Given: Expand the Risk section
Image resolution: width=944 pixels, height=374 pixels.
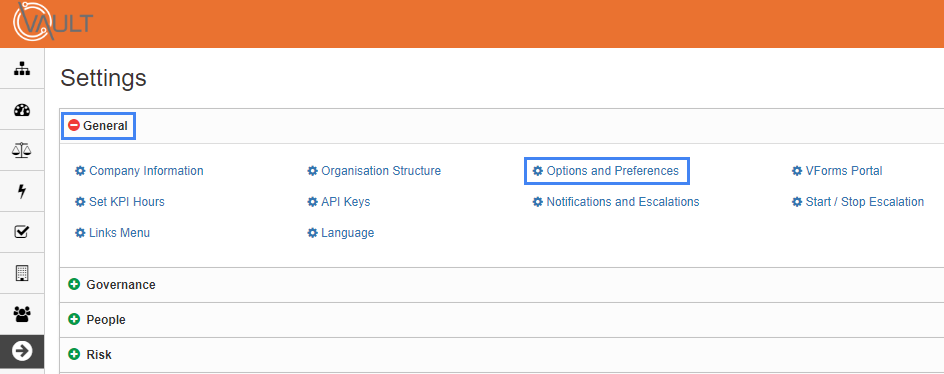Looking at the screenshot, I should [x=90, y=355].
